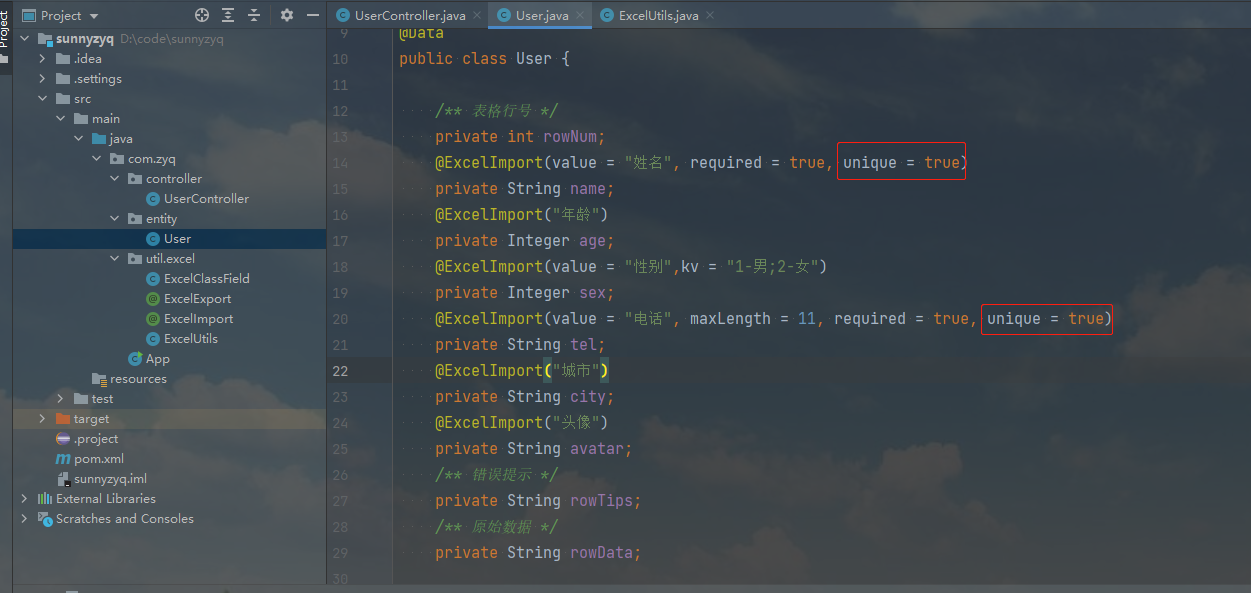Open the App class file

click(157, 359)
